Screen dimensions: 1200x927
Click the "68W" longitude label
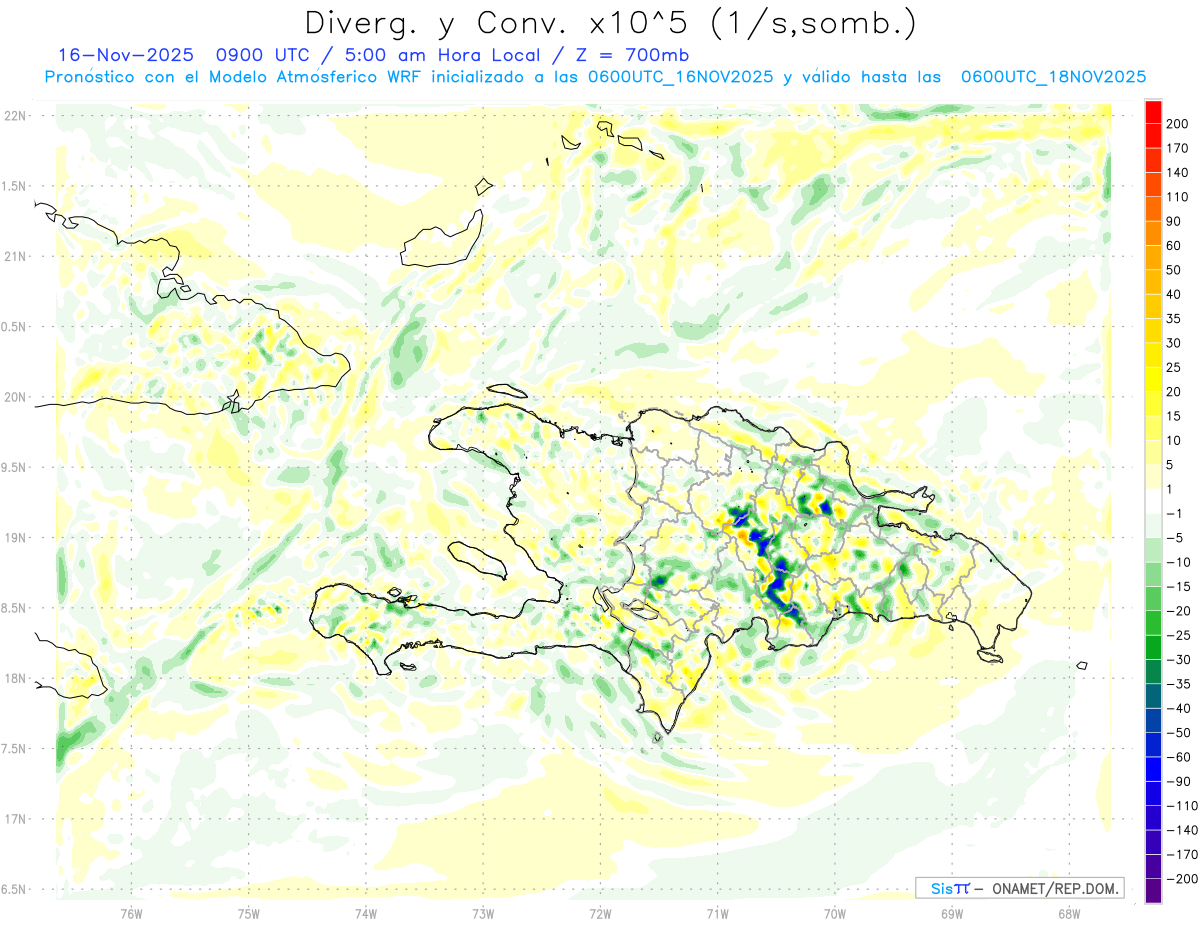click(x=1069, y=913)
